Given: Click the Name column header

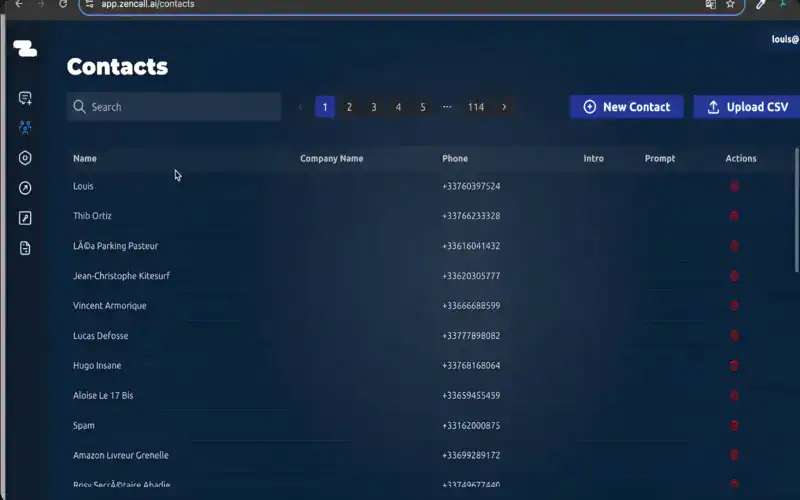Looking at the screenshot, I should coord(85,158).
